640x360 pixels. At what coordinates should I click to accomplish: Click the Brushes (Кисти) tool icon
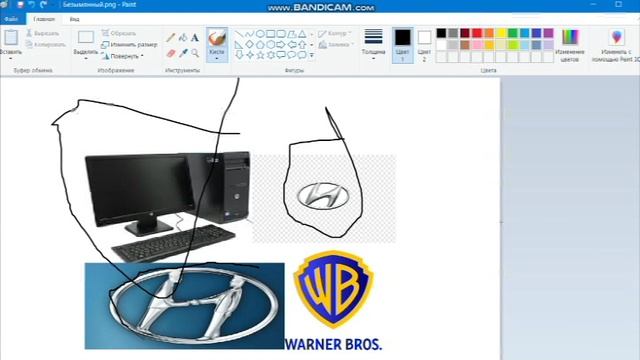pyautogui.click(x=217, y=38)
